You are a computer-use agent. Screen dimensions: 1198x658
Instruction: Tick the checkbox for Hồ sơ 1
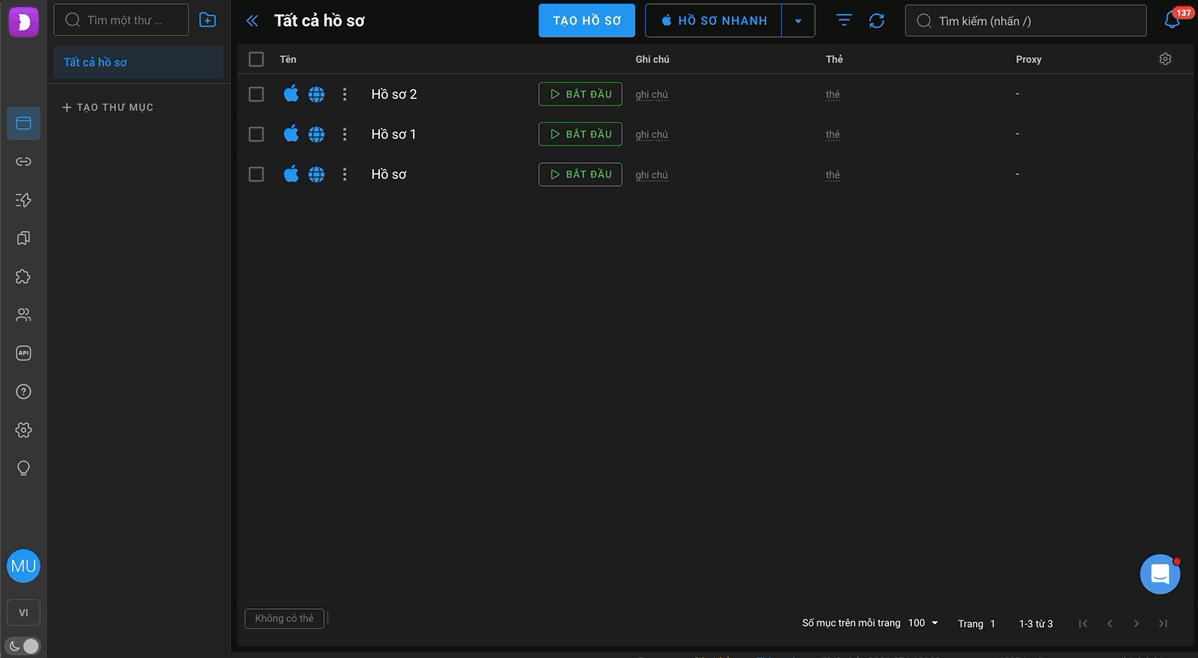point(256,134)
